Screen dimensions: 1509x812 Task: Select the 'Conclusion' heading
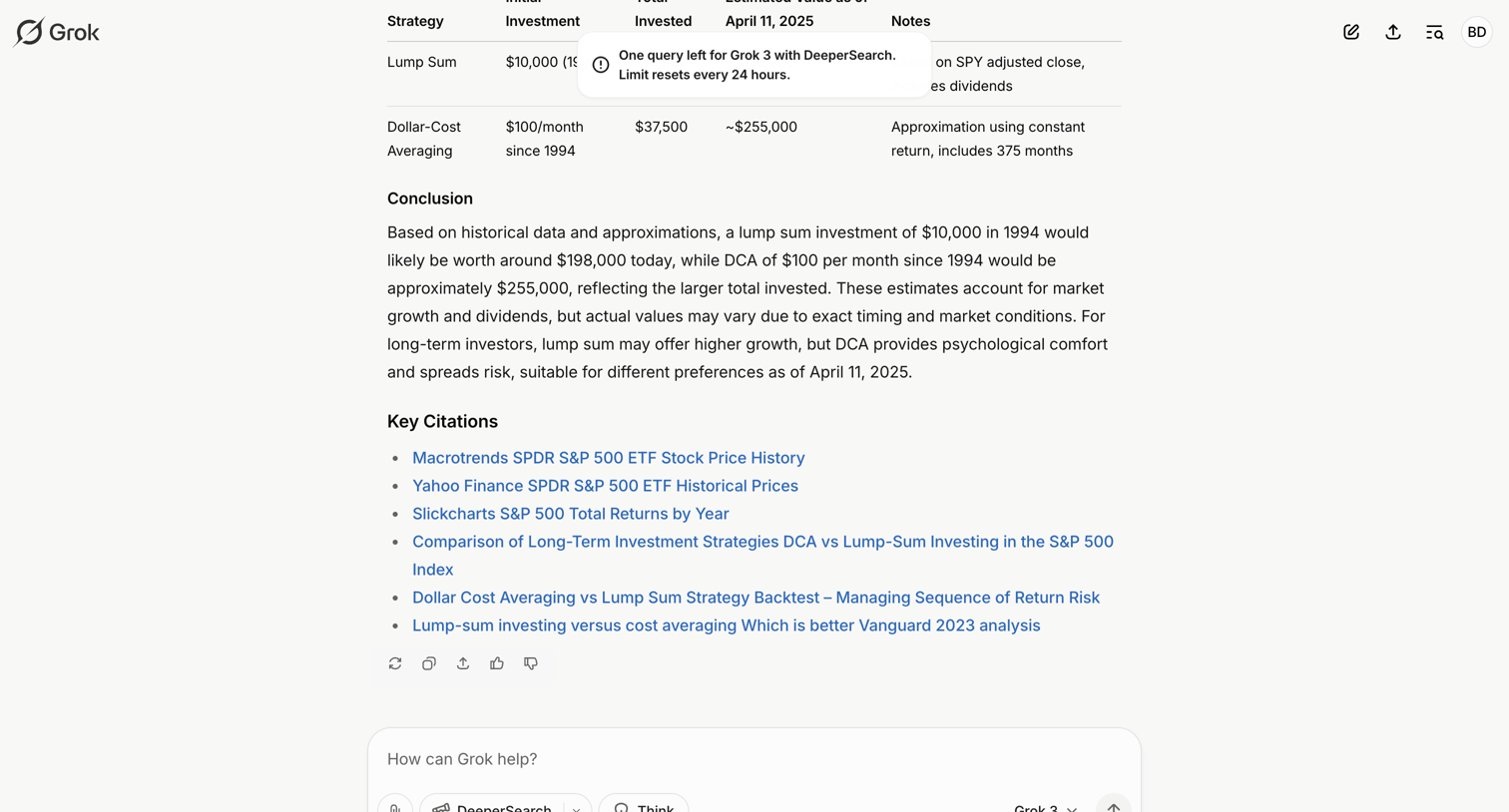430,199
